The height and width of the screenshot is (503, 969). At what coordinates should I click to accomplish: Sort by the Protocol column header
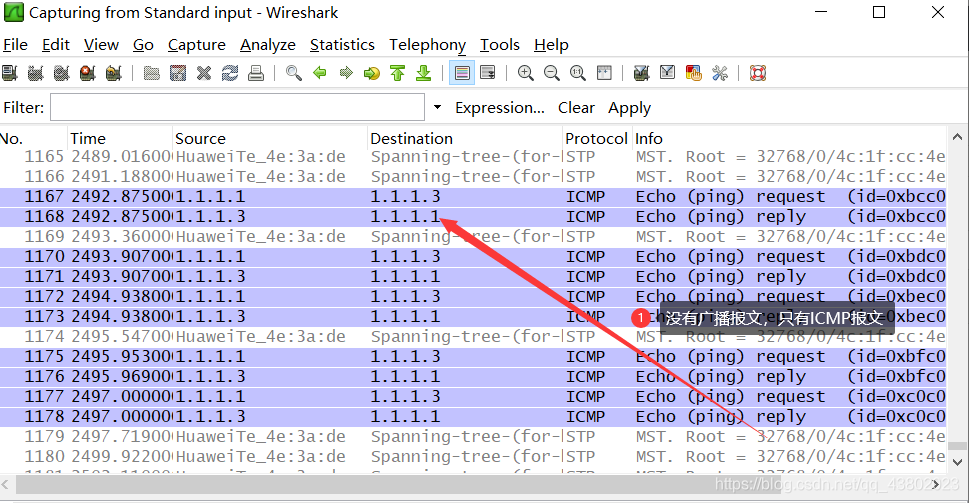[x=597, y=138]
